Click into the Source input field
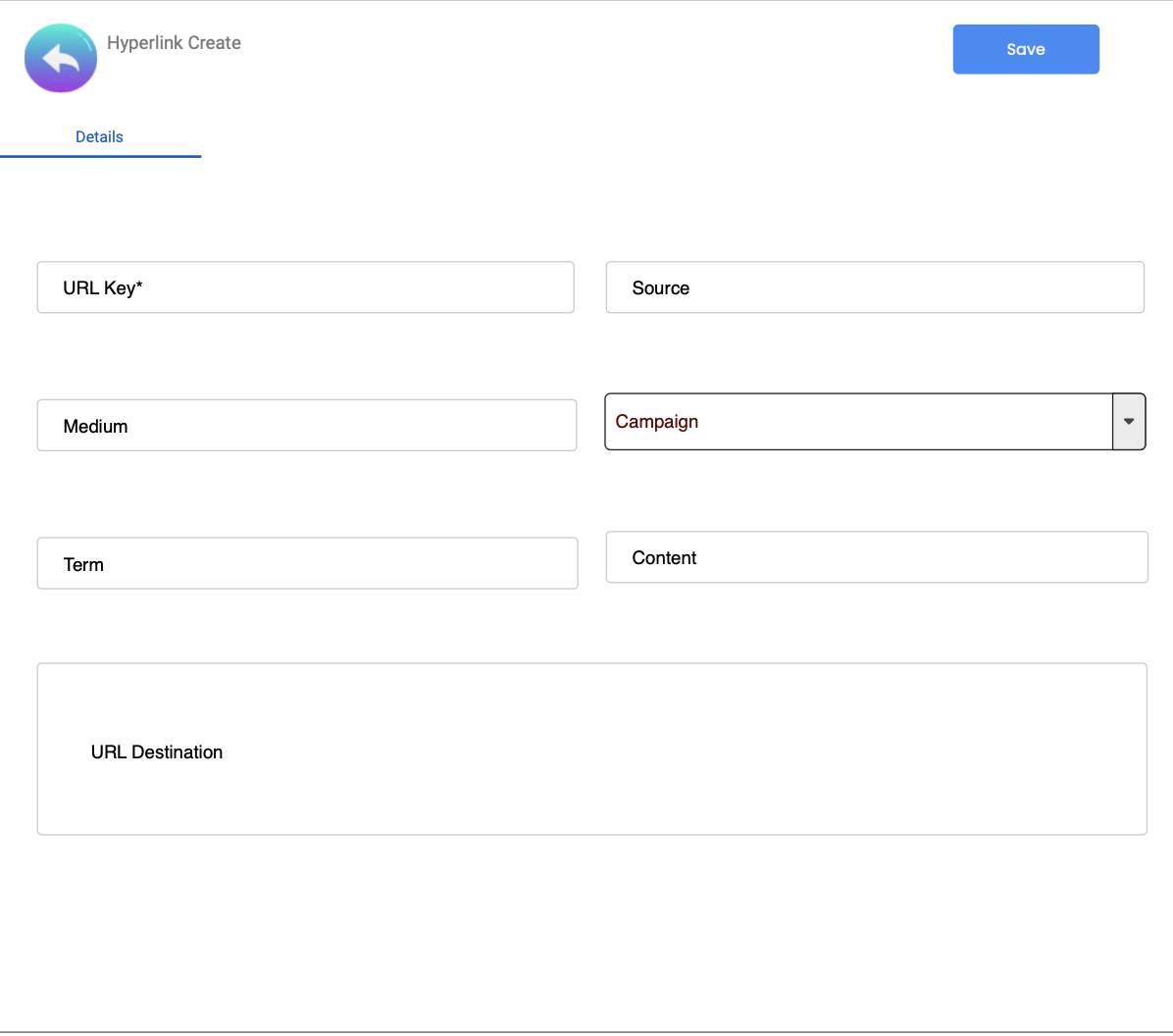The image size is (1173, 1036). pyautogui.click(x=875, y=287)
